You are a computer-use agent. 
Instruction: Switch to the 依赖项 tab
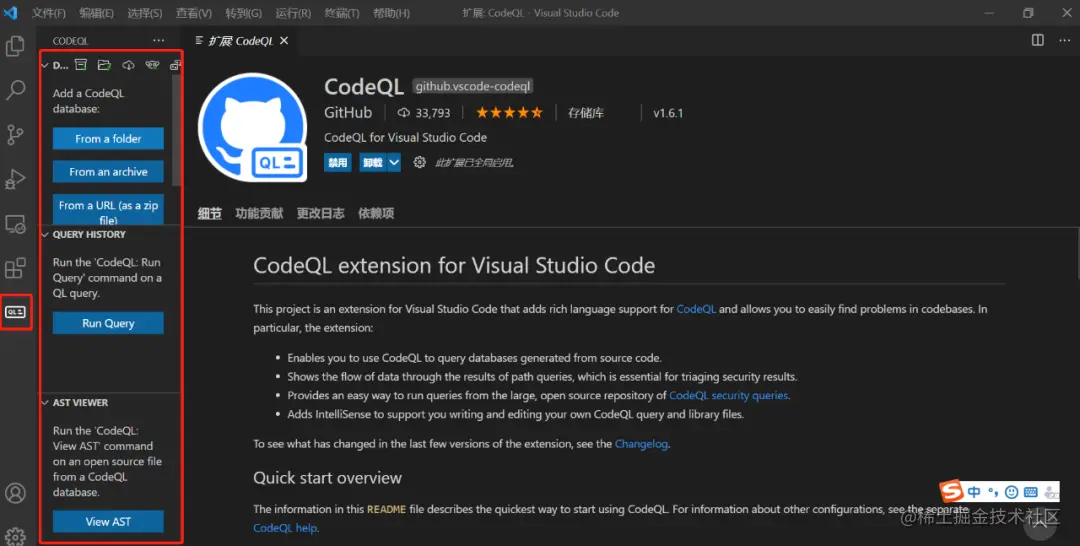(376, 213)
